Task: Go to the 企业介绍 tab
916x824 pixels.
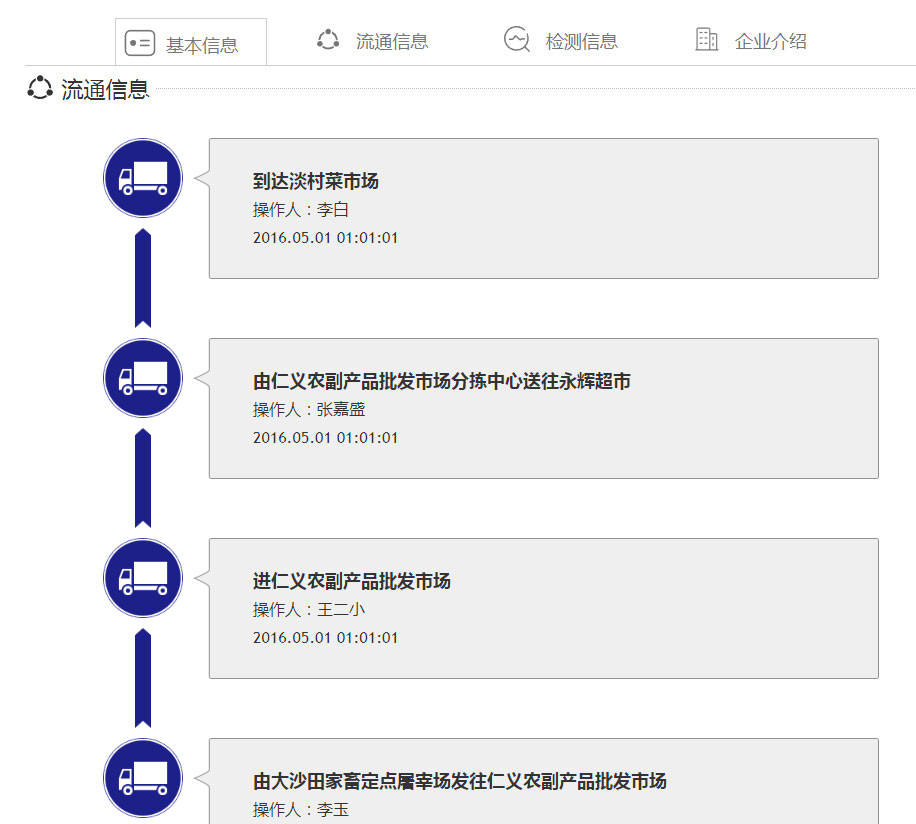Action: point(770,41)
